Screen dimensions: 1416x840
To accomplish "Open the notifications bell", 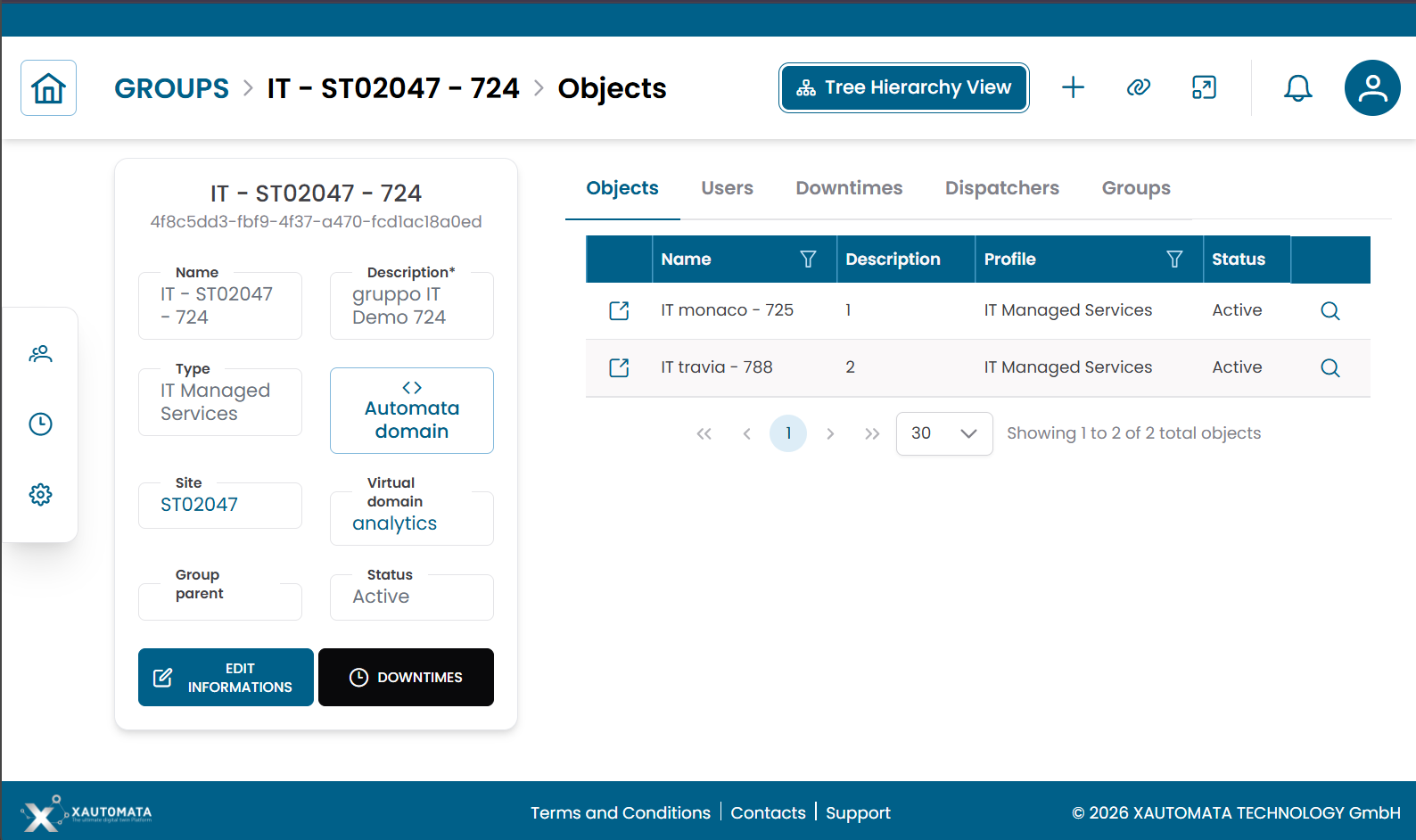I will [1297, 87].
